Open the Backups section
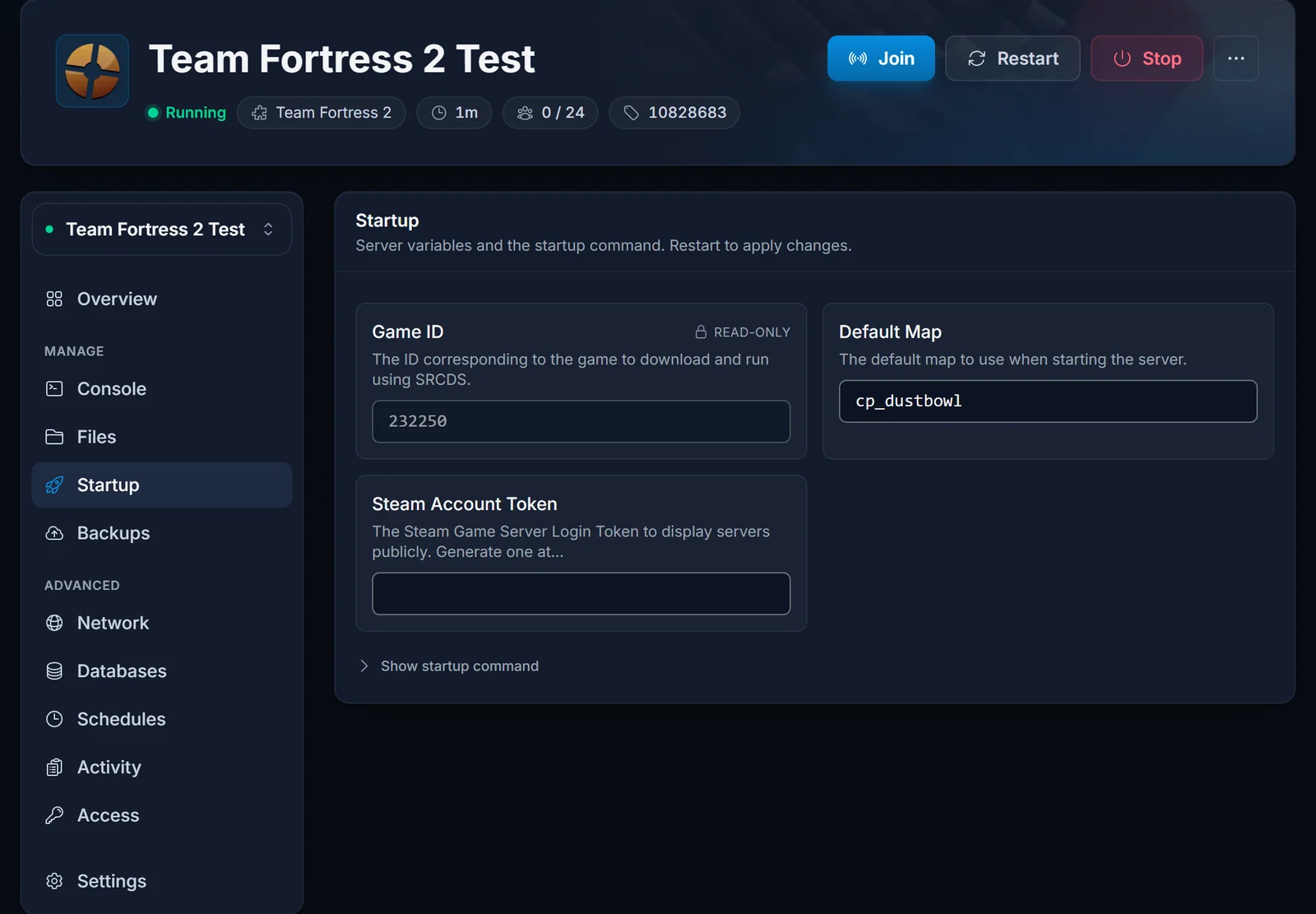The width and height of the screenshot is (1316, 914). [162, 533]
